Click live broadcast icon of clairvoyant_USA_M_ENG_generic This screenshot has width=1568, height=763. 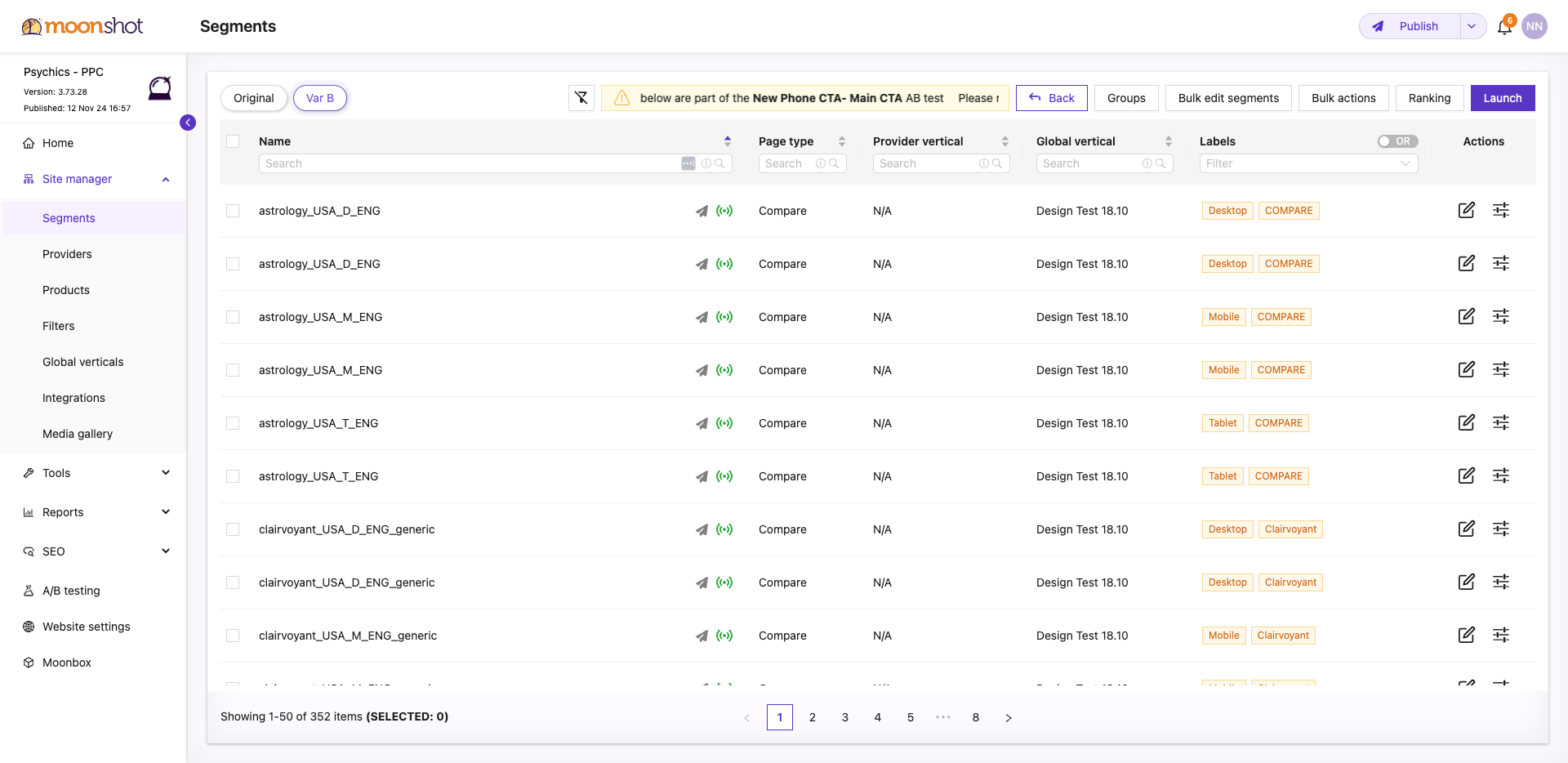point(724,636)
